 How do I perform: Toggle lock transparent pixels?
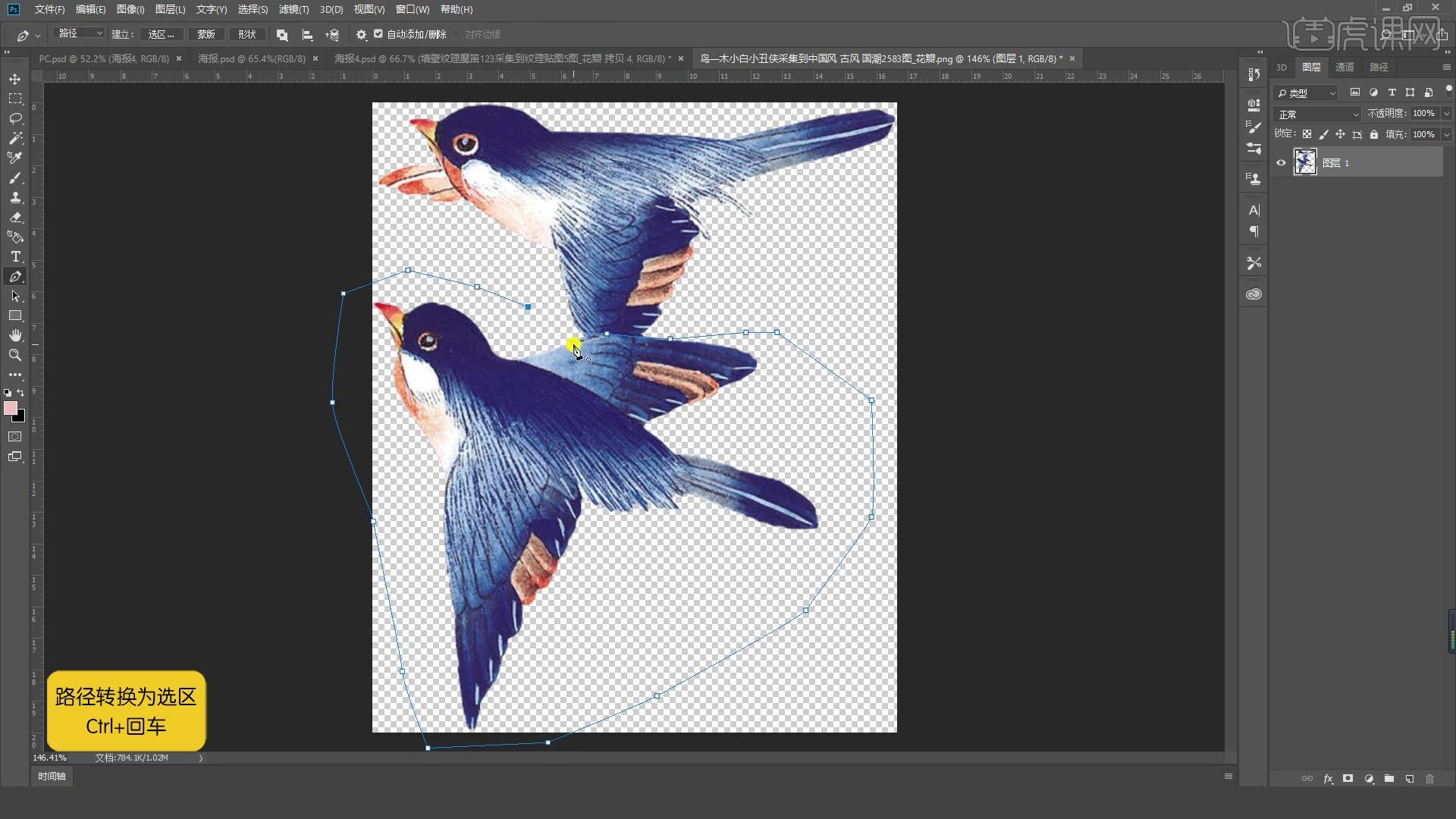(x=1307, y=134)
